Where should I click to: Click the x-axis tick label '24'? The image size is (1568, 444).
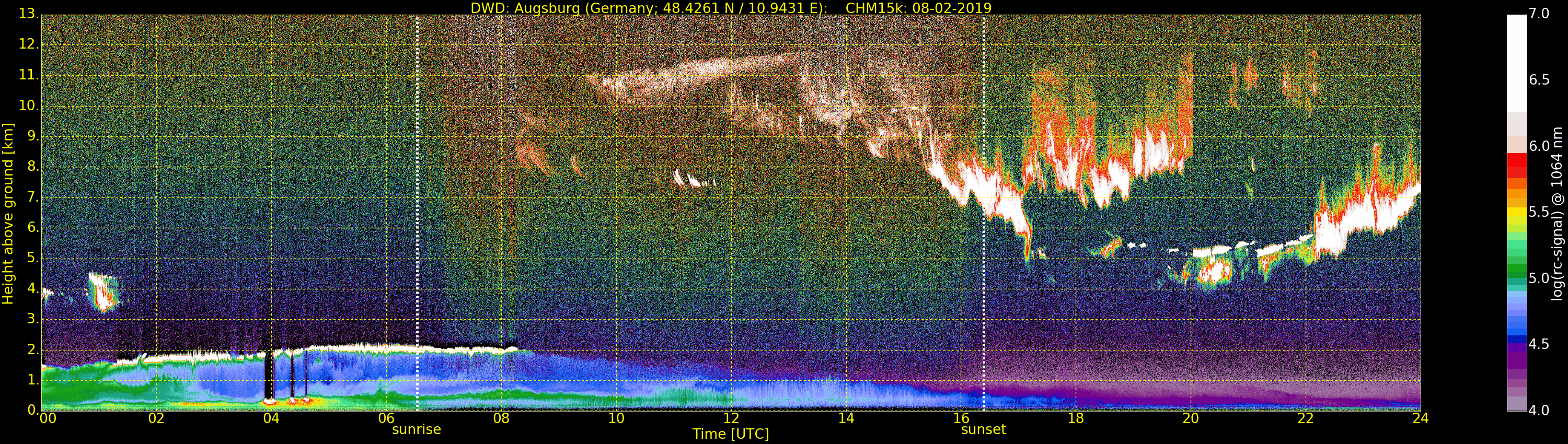point(1421,418)
